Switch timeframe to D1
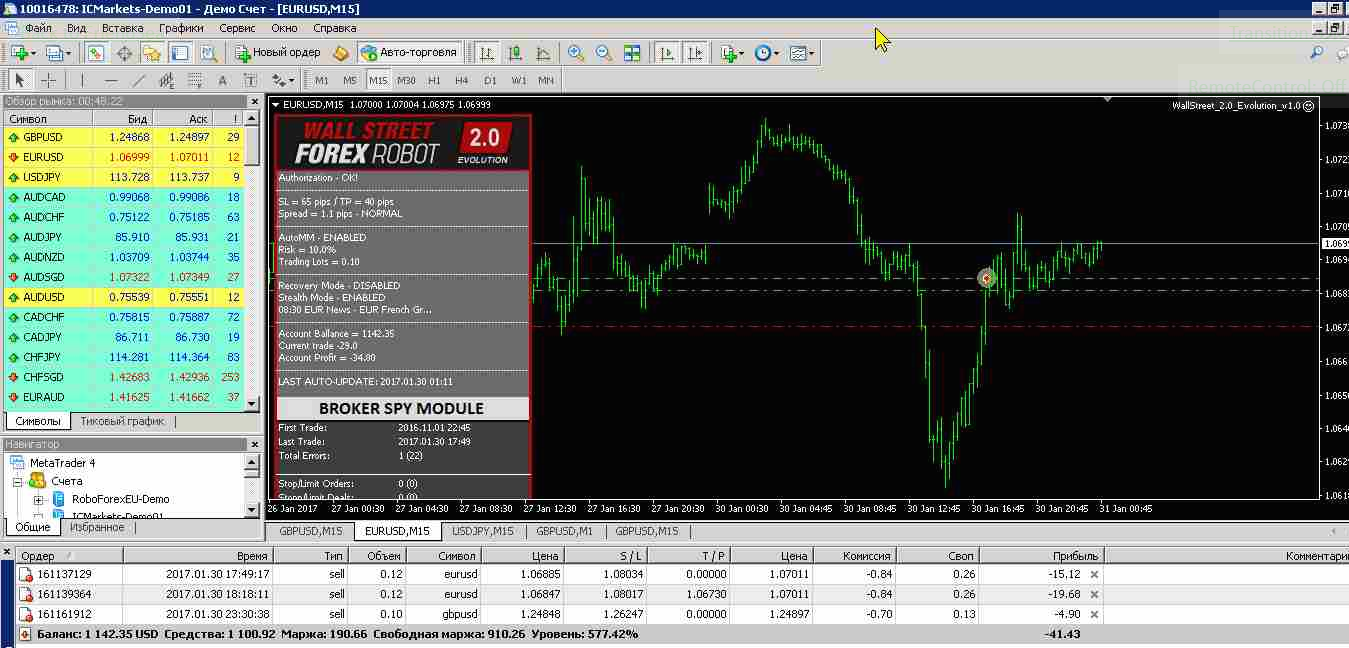1349x648 pixels. tap(490, 81)
